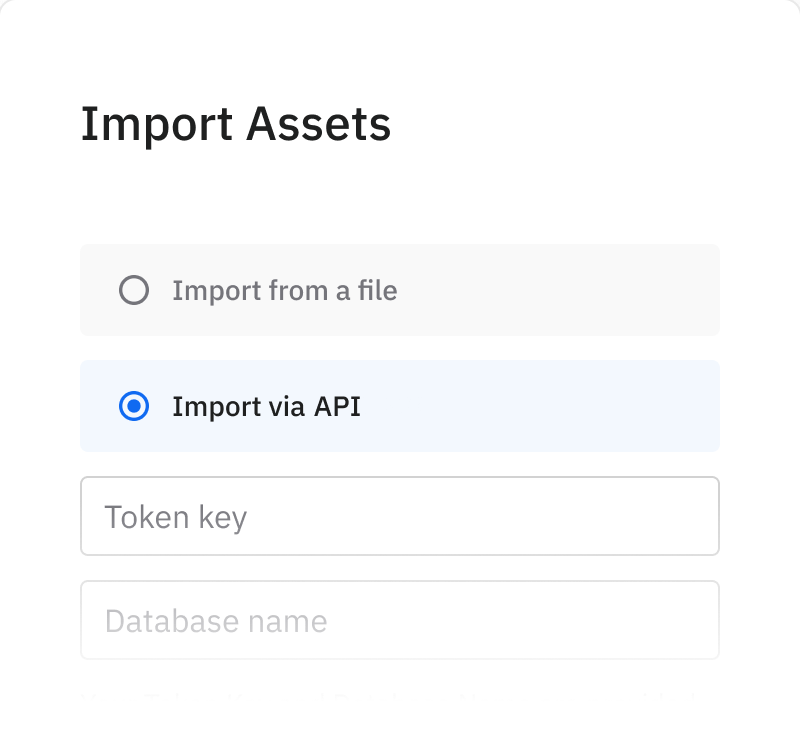800x740 pixels.
Task: Deselect the currently active API import option
Action: [x=134, y=406]
